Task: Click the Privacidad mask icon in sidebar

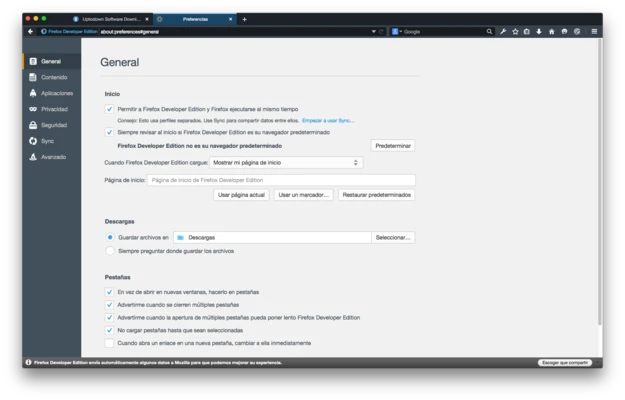Action: (x=33, y=109)
